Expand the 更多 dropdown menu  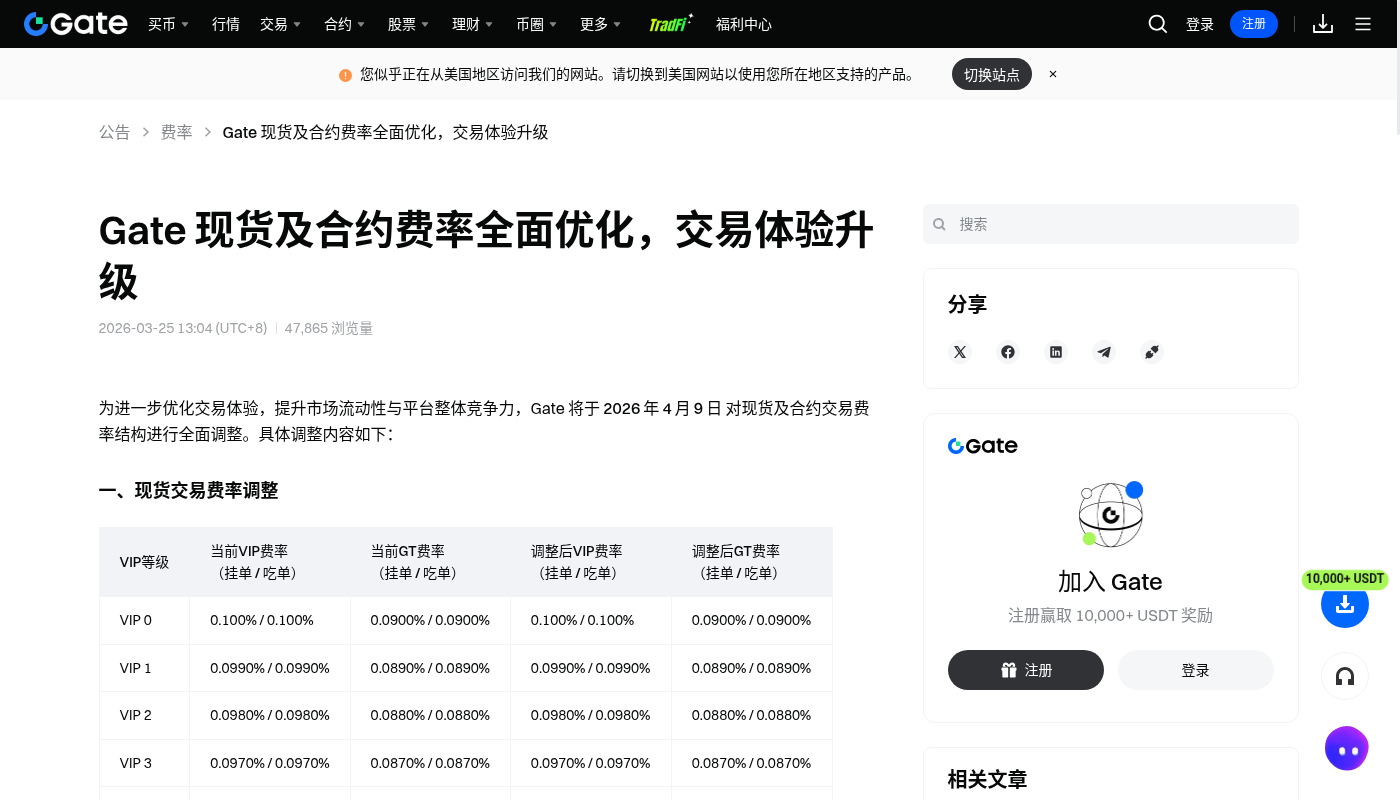[x=600, y=24]
